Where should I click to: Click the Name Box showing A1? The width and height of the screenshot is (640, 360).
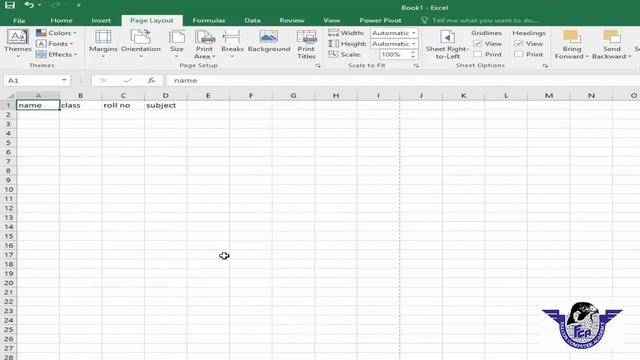click(32, 80)
